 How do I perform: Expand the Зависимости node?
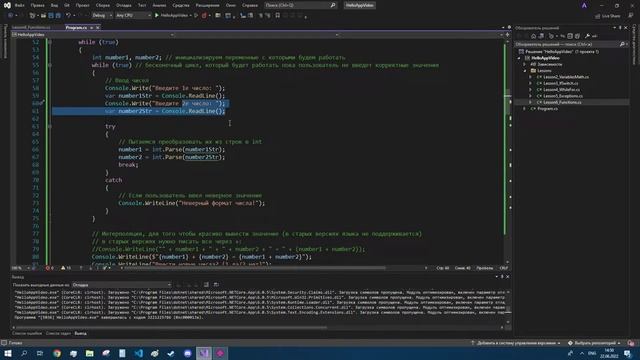pos(524,64)
